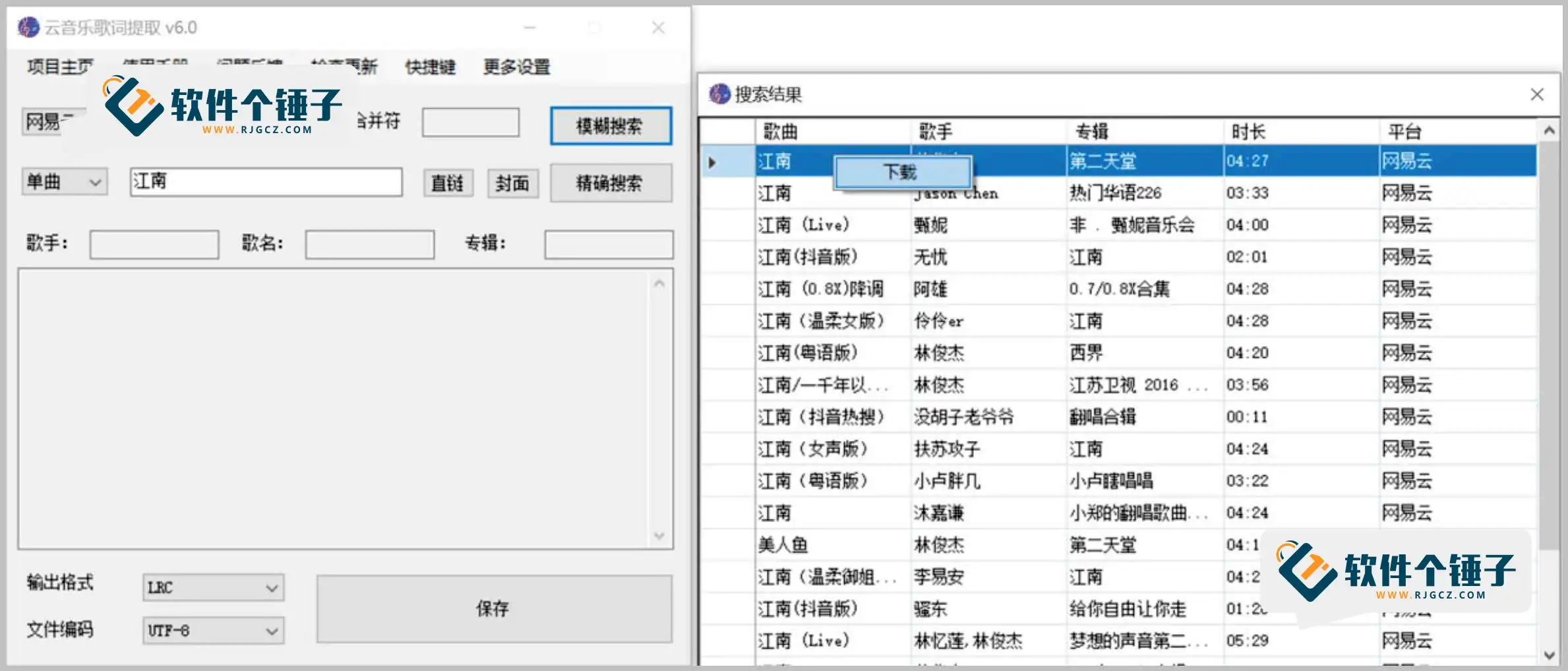This screenshot has width=1568, height=671.
Task: Click the 精确搜索 search button
Action: point(609,183)
